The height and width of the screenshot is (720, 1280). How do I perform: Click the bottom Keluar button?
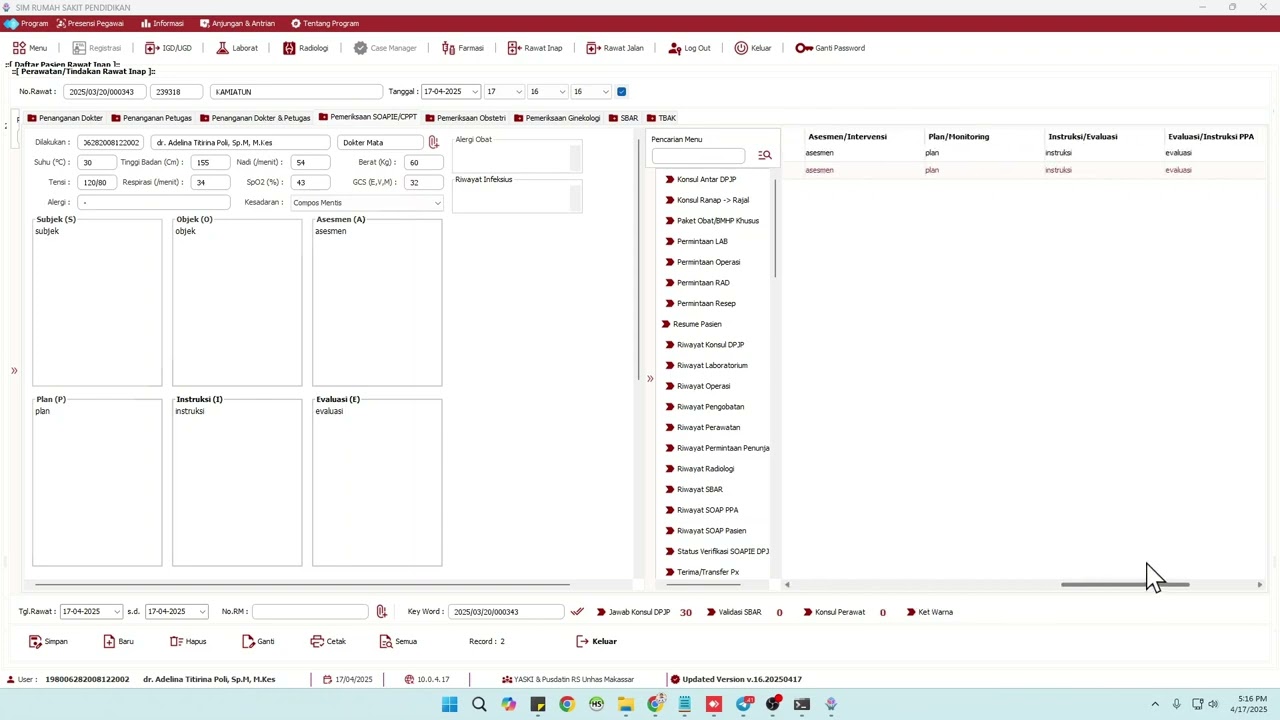[597, 641]
